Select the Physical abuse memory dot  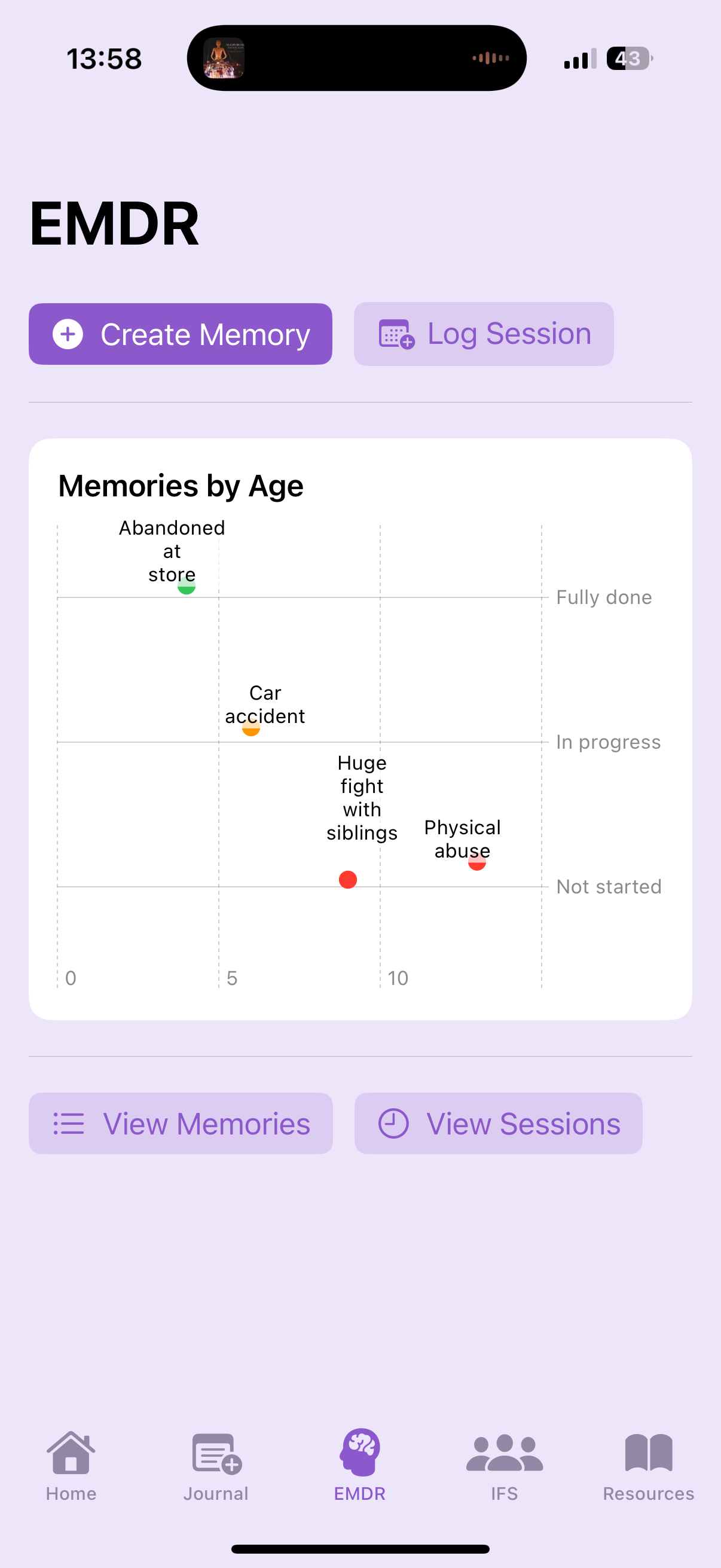(477, 862)
